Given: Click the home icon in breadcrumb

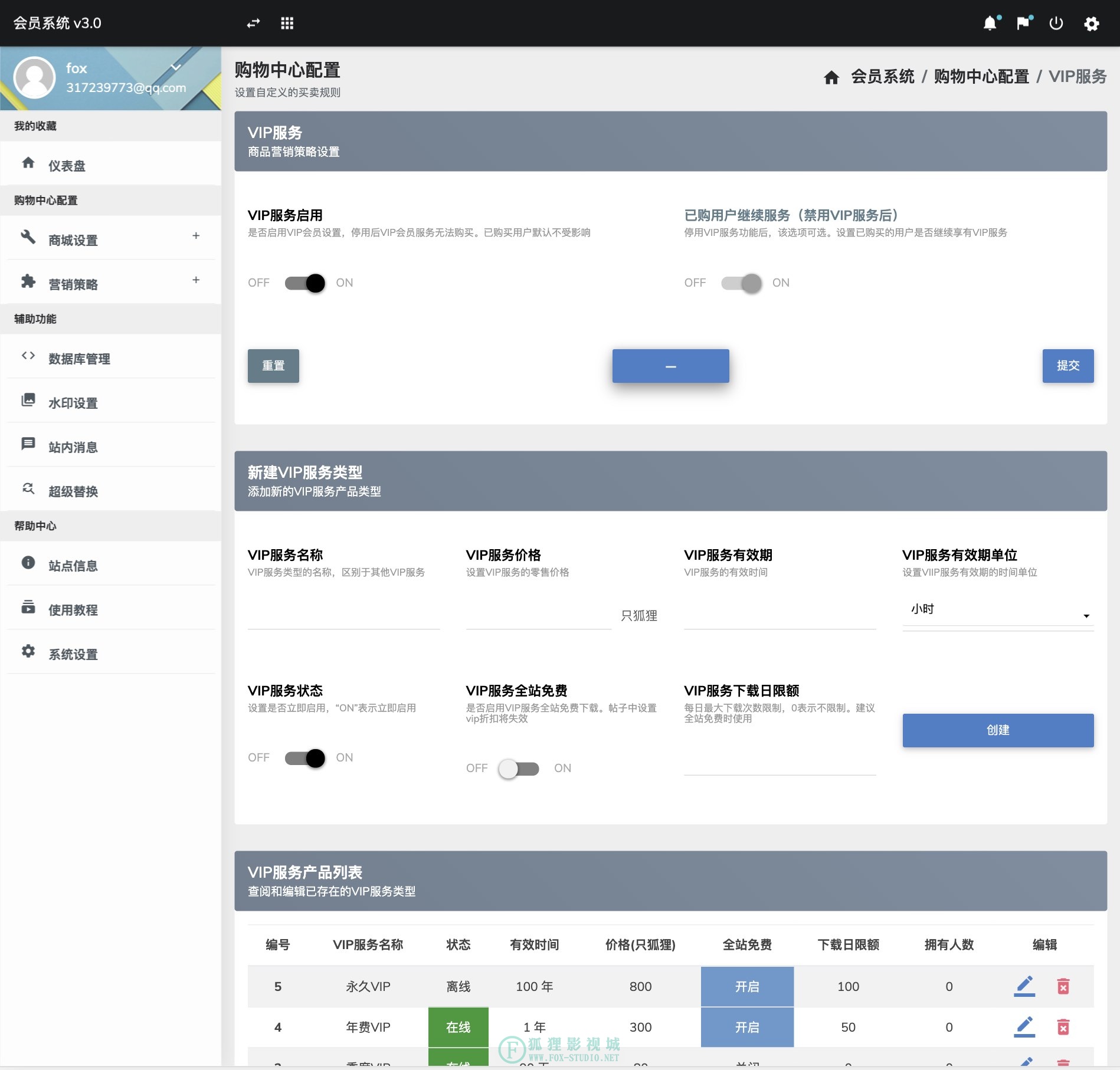Looking at the screenshot, I should coord(831,77).
